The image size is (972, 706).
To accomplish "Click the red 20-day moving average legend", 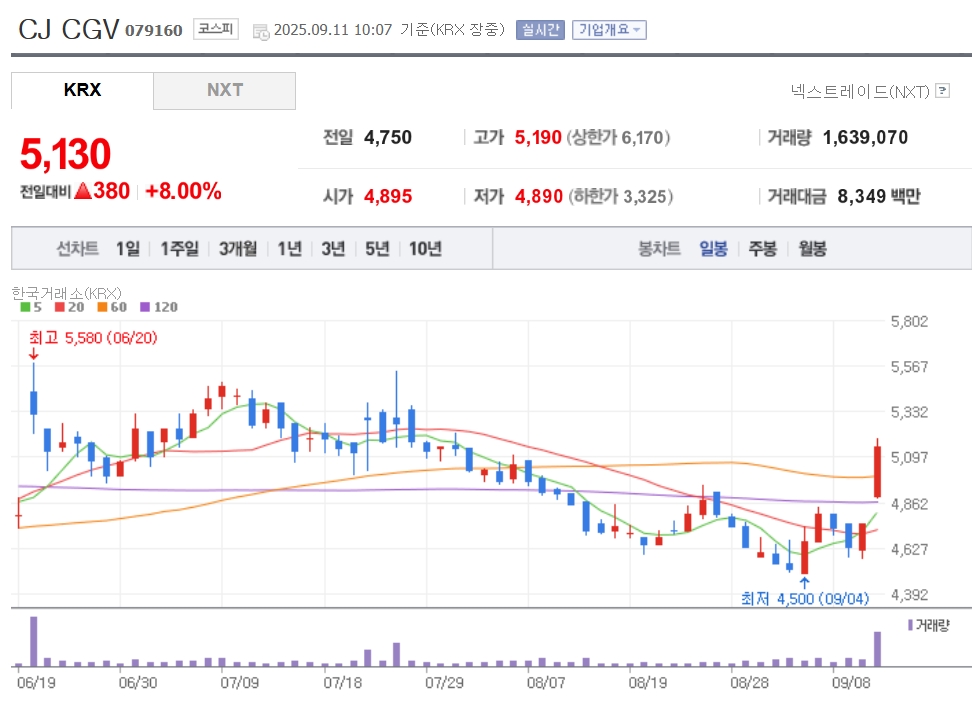I will point(69,307).
